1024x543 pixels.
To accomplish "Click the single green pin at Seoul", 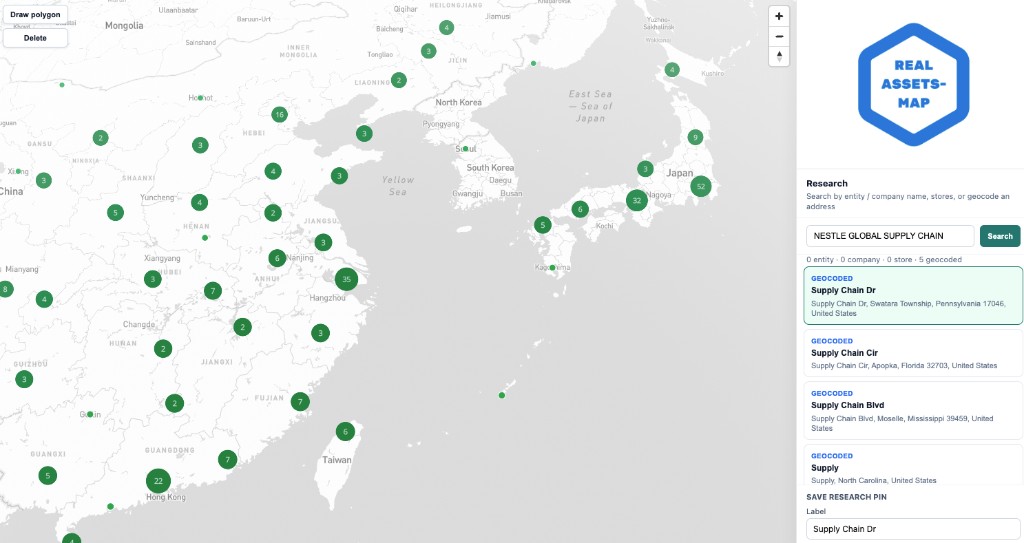I will click(x=466, y=149).
